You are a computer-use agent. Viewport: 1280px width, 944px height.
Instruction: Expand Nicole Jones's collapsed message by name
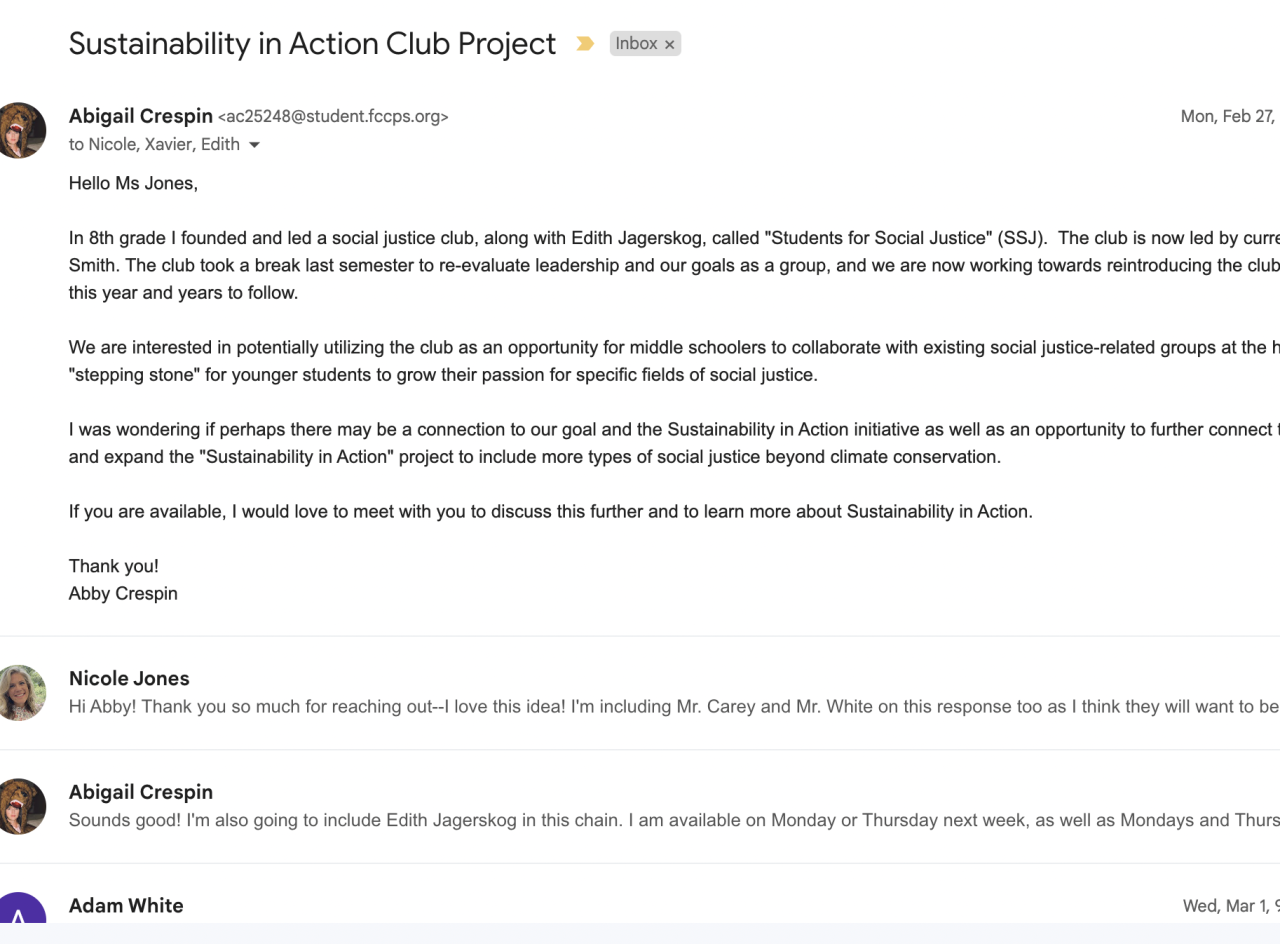(x=129, y=678)
